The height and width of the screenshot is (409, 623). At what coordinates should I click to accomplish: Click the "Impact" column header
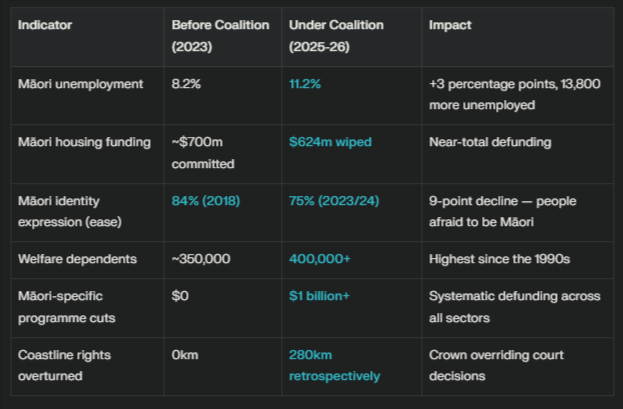(x=450, y=23)
